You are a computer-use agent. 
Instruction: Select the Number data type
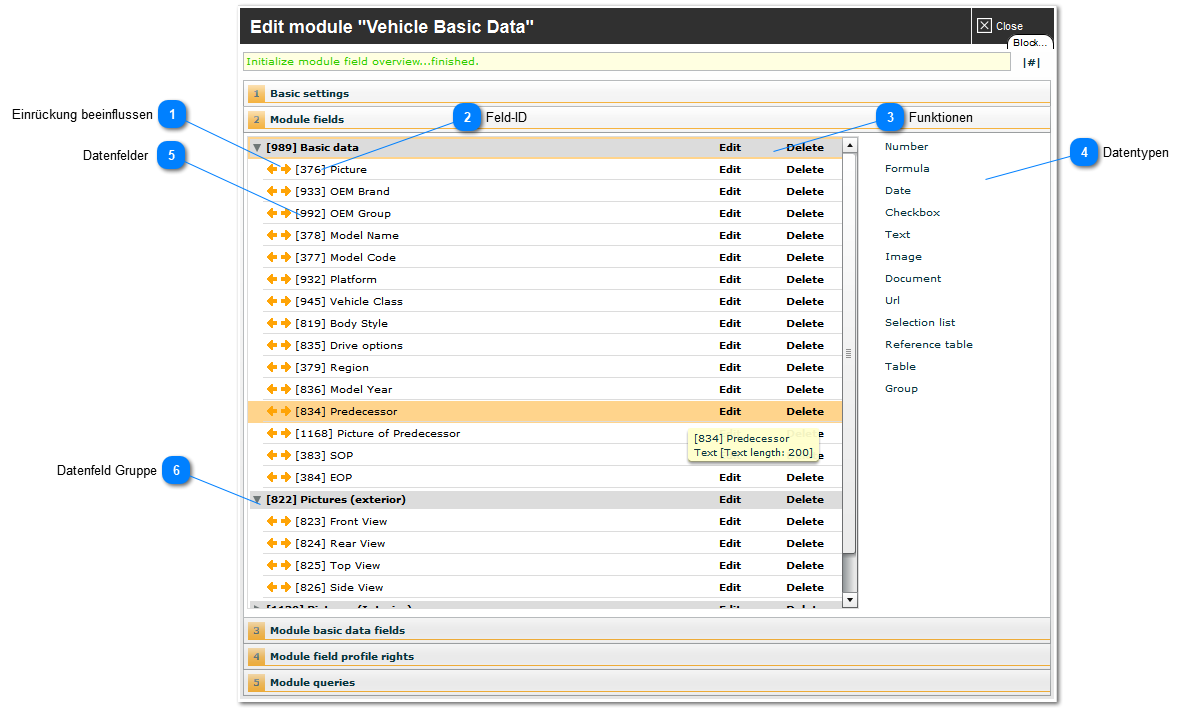click(x=906, y=147)
